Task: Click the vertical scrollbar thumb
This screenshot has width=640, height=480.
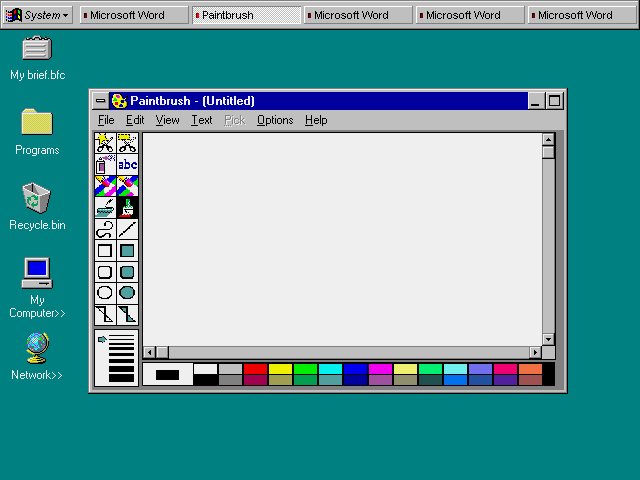Action: (x=548, y=152)
